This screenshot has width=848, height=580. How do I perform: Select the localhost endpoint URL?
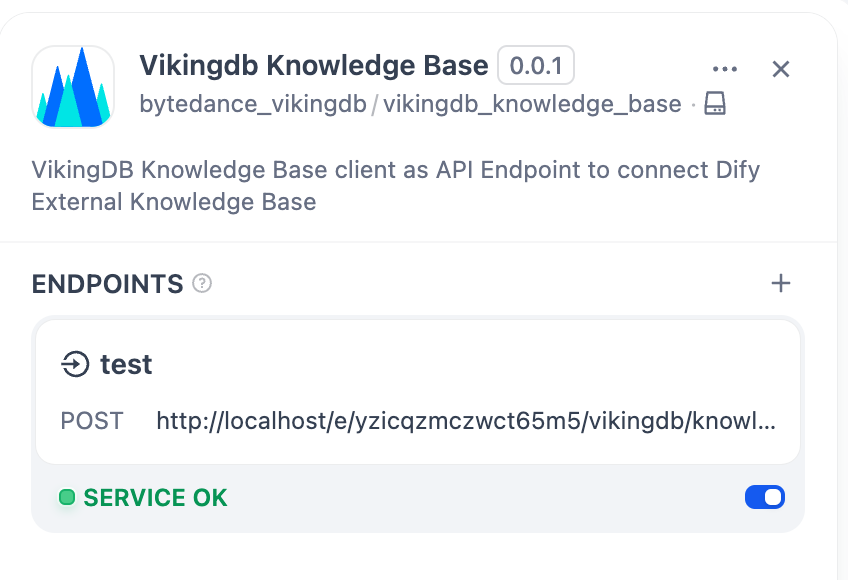pyautogui.click(x=466, y=420)
